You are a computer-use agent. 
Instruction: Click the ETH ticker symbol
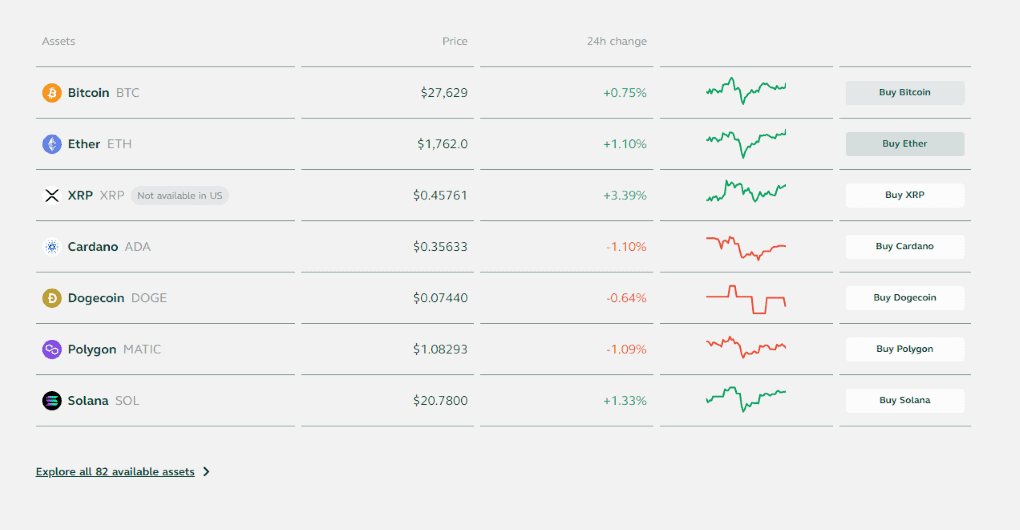[119, 144]
